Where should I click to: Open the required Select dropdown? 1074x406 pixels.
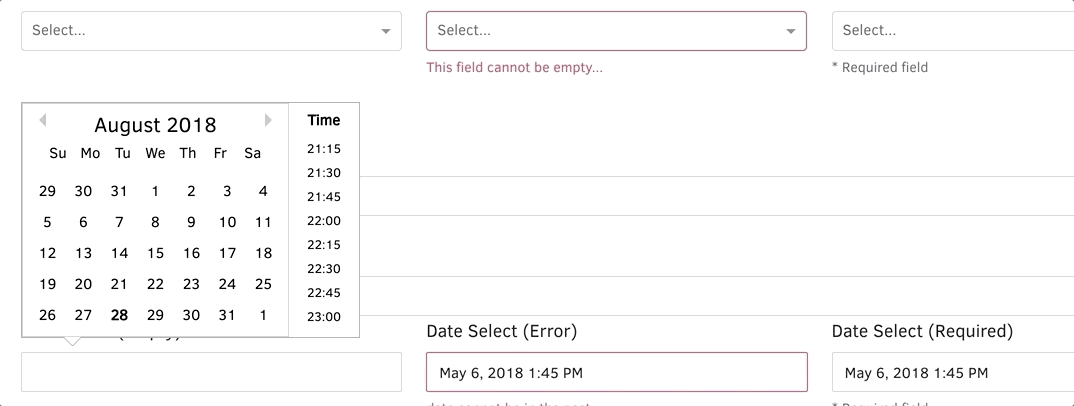(952, 31)
